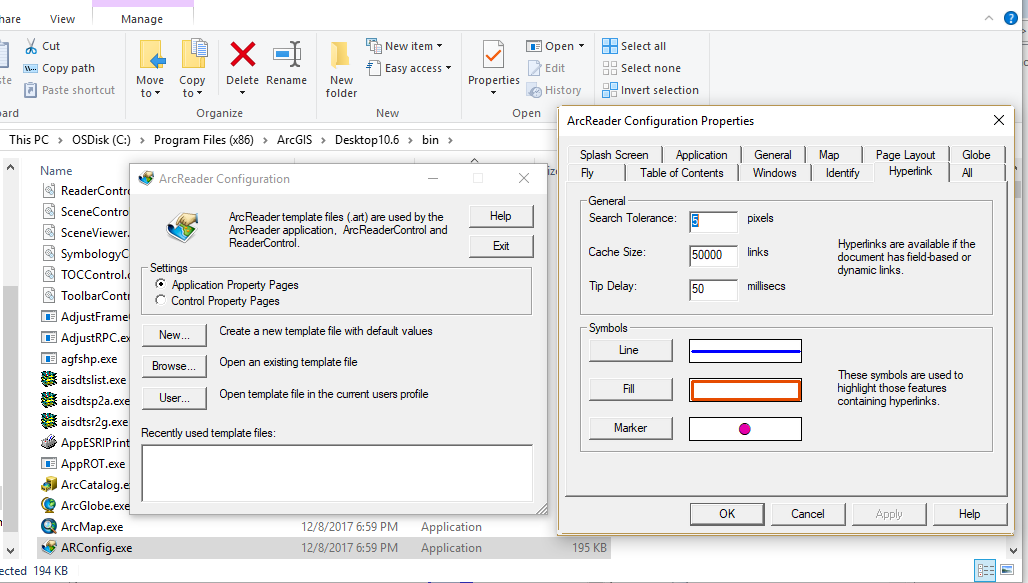The height and width of the screenshot is (583, 1028).
Task: Click the ArcCatalog.exe file icon
Action: 49,484
